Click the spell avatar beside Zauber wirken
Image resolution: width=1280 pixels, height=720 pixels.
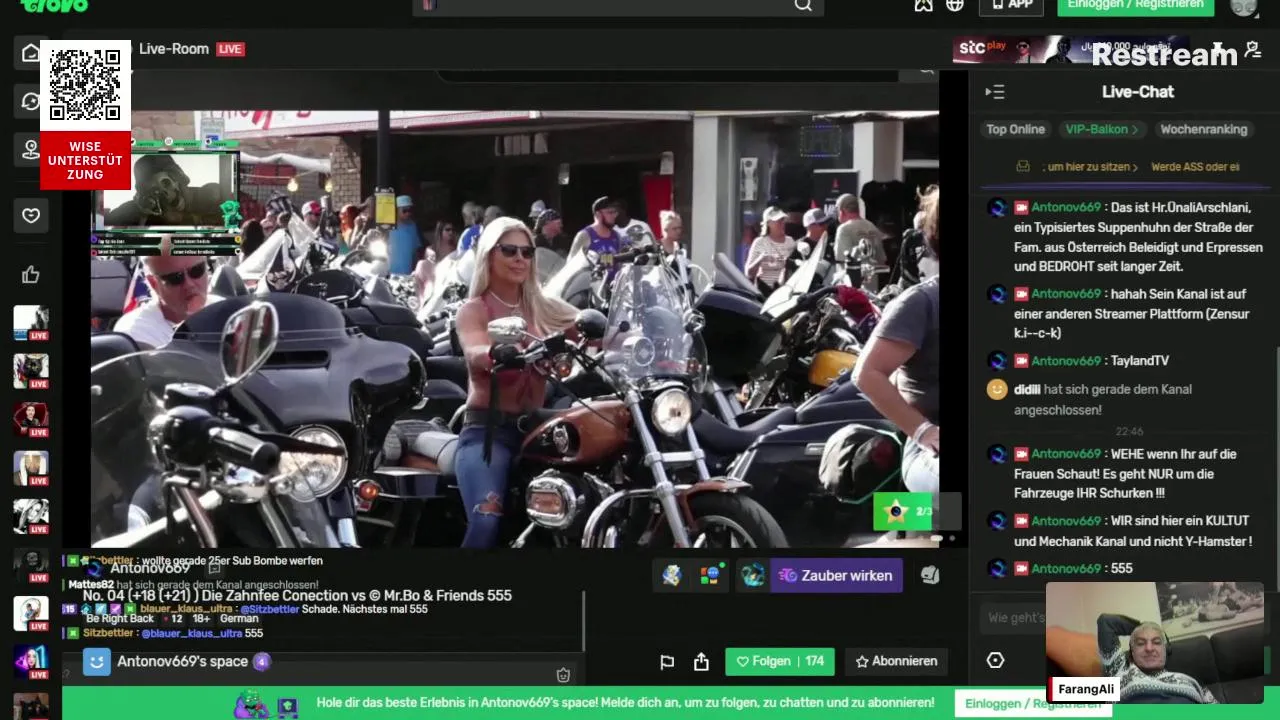coord(752,575)
